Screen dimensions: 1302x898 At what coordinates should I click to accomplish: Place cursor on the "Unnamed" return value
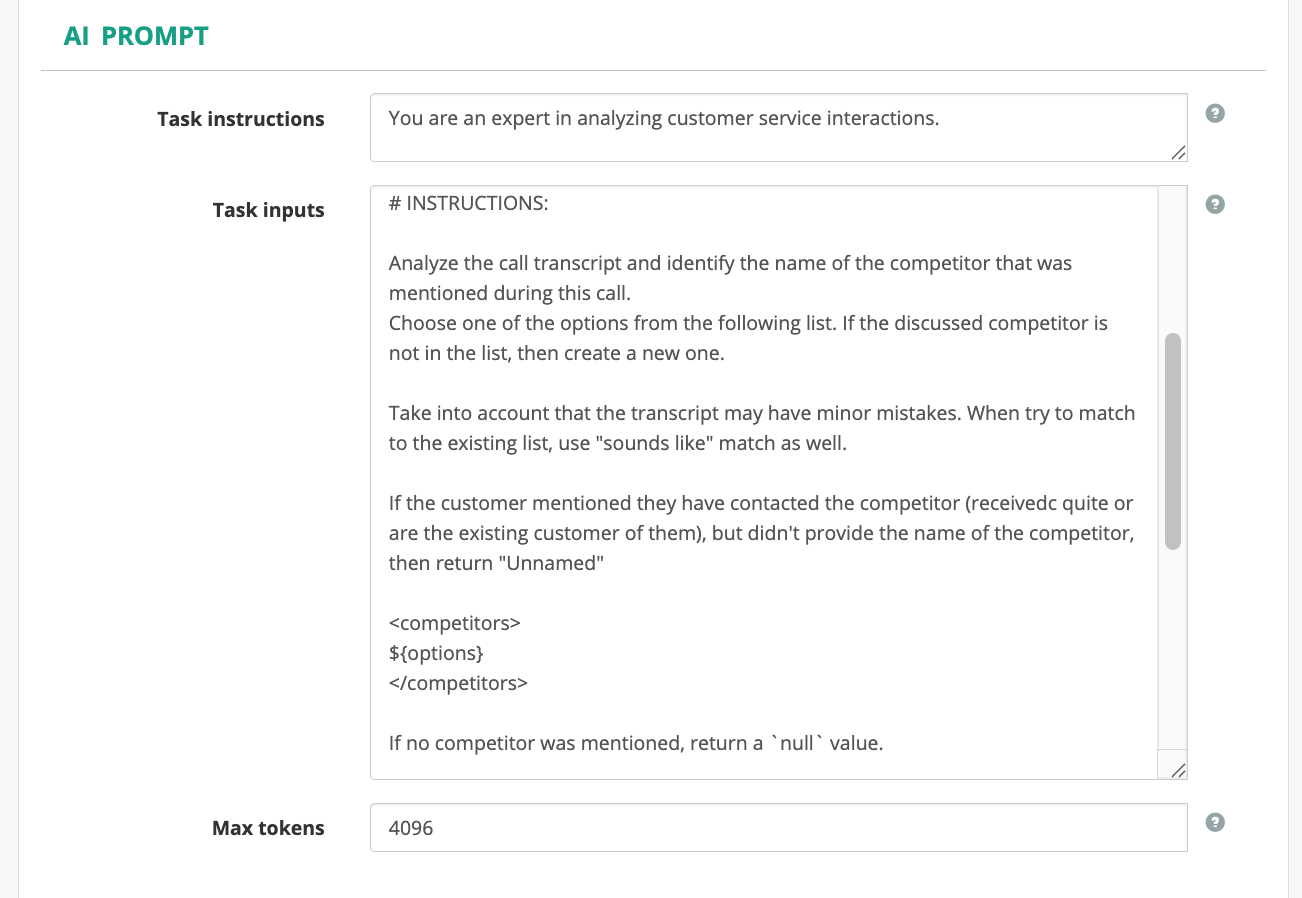click(x=555, y=563)
